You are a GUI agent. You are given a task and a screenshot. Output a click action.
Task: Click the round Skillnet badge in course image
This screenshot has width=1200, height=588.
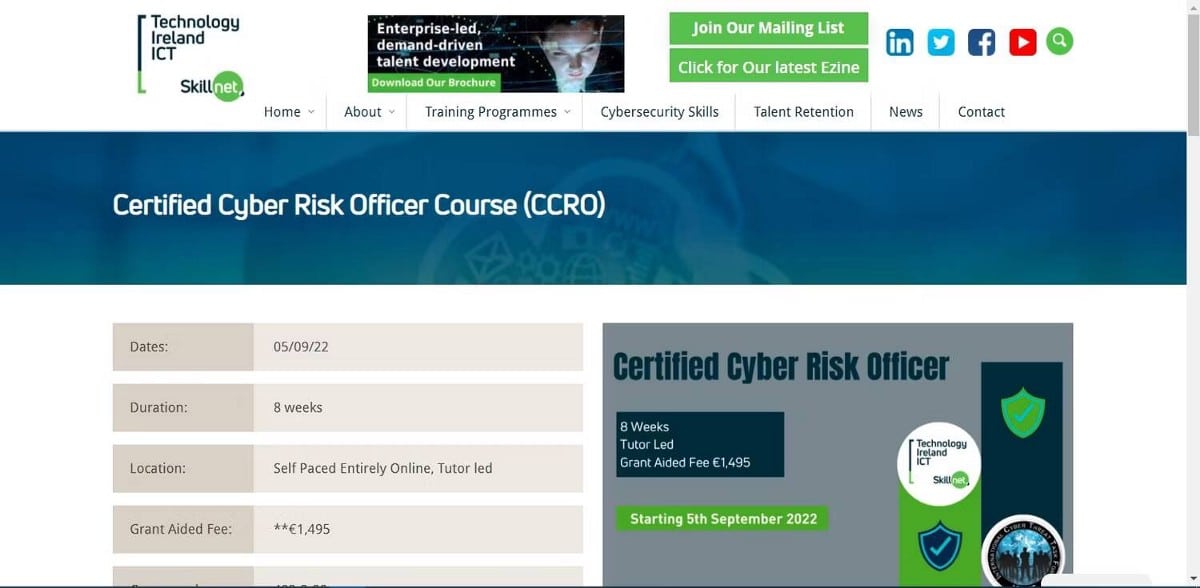tap(941, 463)
